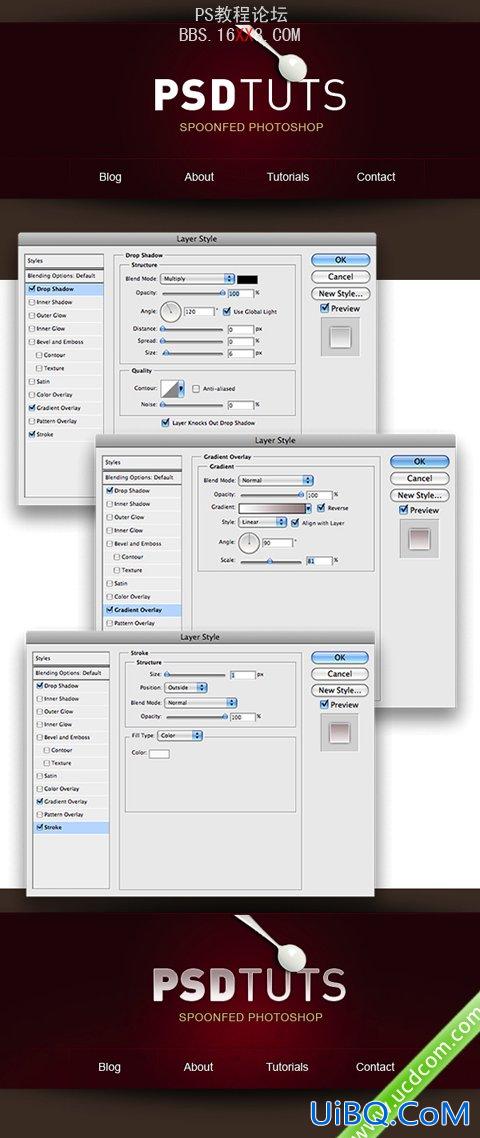Screen dimensions: 480x1138
Task: Click the Styles header in the Stroke settings dialog
Action: [71, 658]
